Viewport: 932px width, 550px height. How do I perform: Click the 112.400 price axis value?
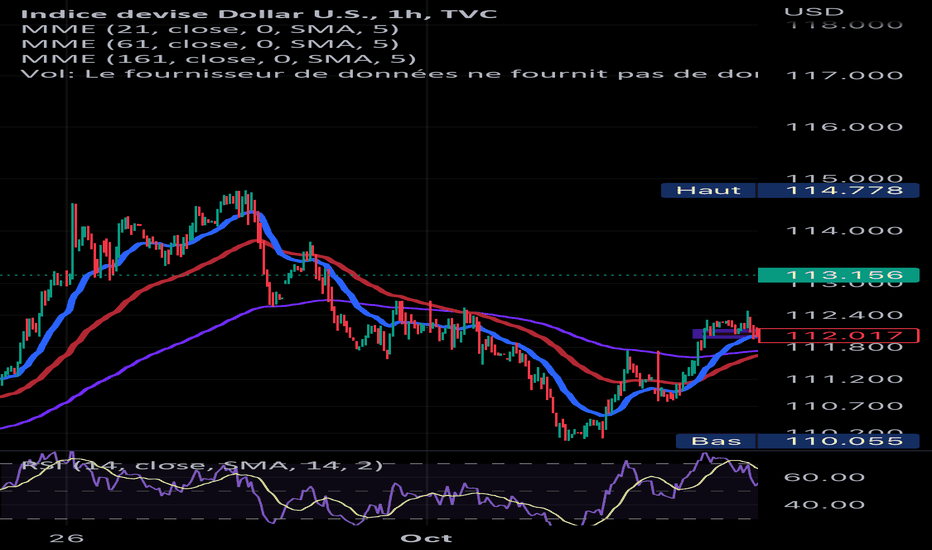click(x=845, y=315)
